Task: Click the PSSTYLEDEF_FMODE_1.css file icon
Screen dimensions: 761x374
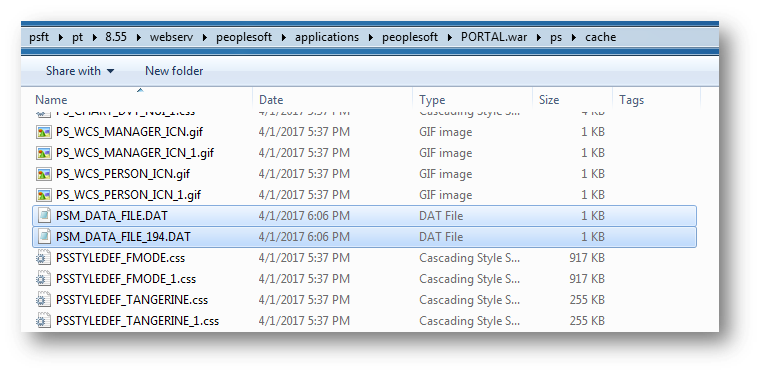Action: 44,279
